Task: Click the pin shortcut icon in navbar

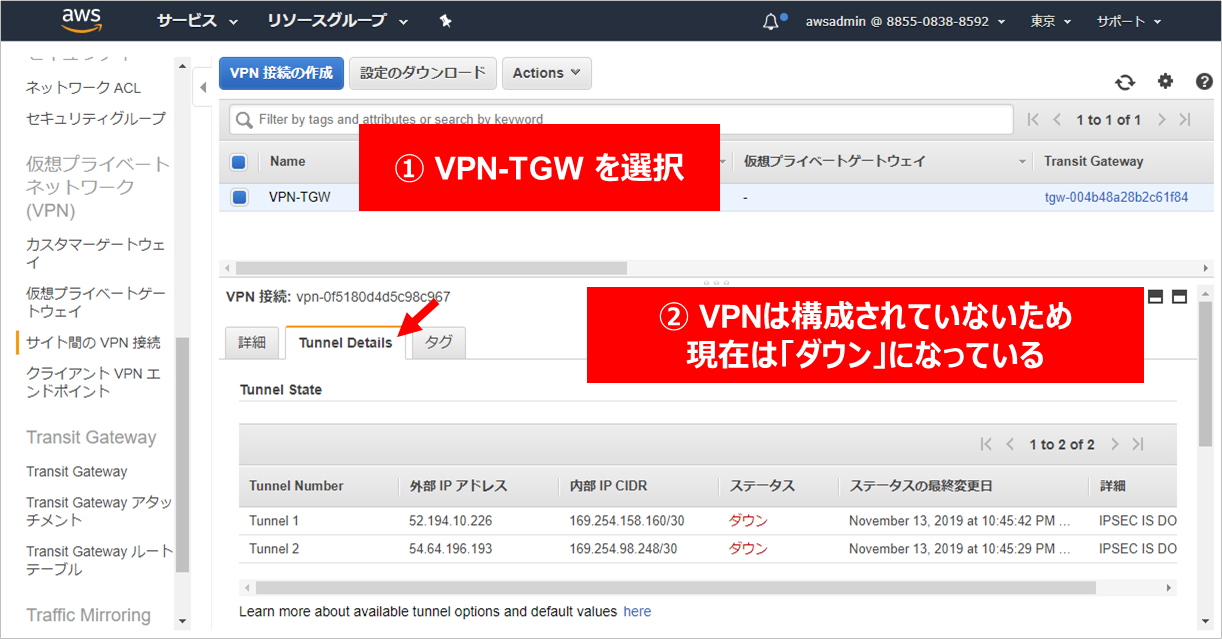Action: [446, 21]
